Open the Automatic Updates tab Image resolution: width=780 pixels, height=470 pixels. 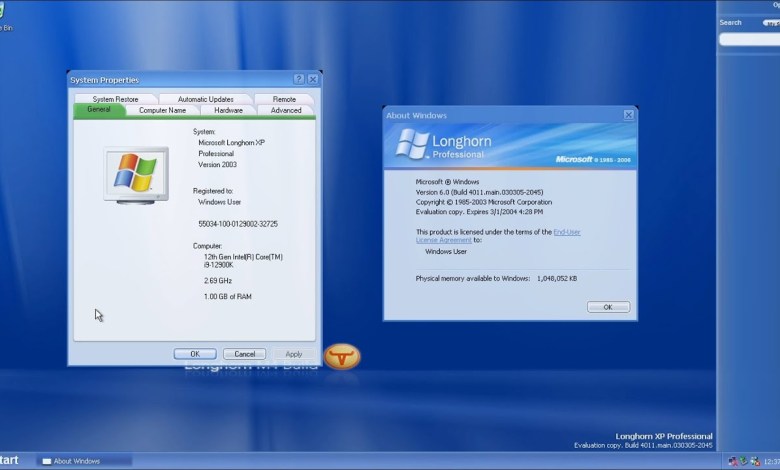click(x=205, y=99)
